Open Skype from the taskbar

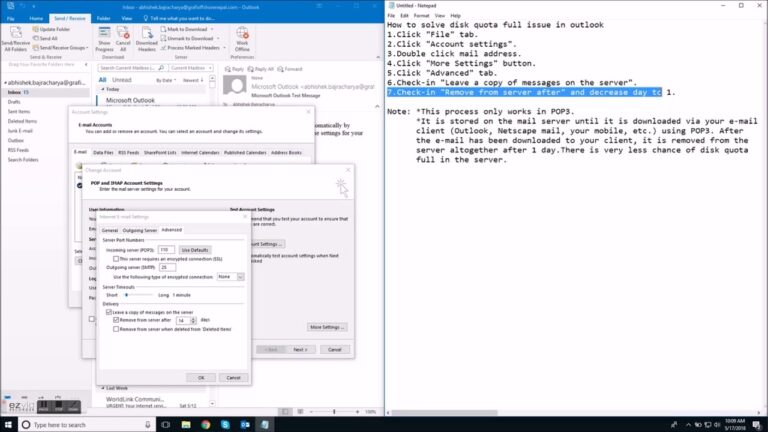click(x=225, y=425)
